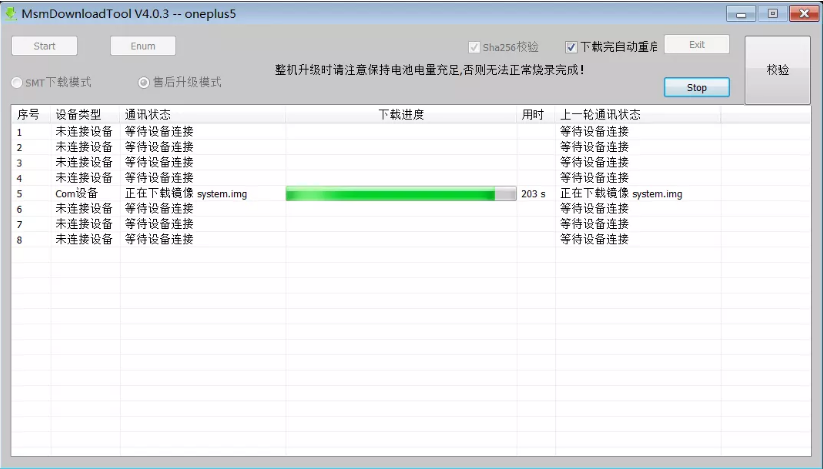
Task: Click the green download progress bar in row 5
Action: tap(401, 194)
